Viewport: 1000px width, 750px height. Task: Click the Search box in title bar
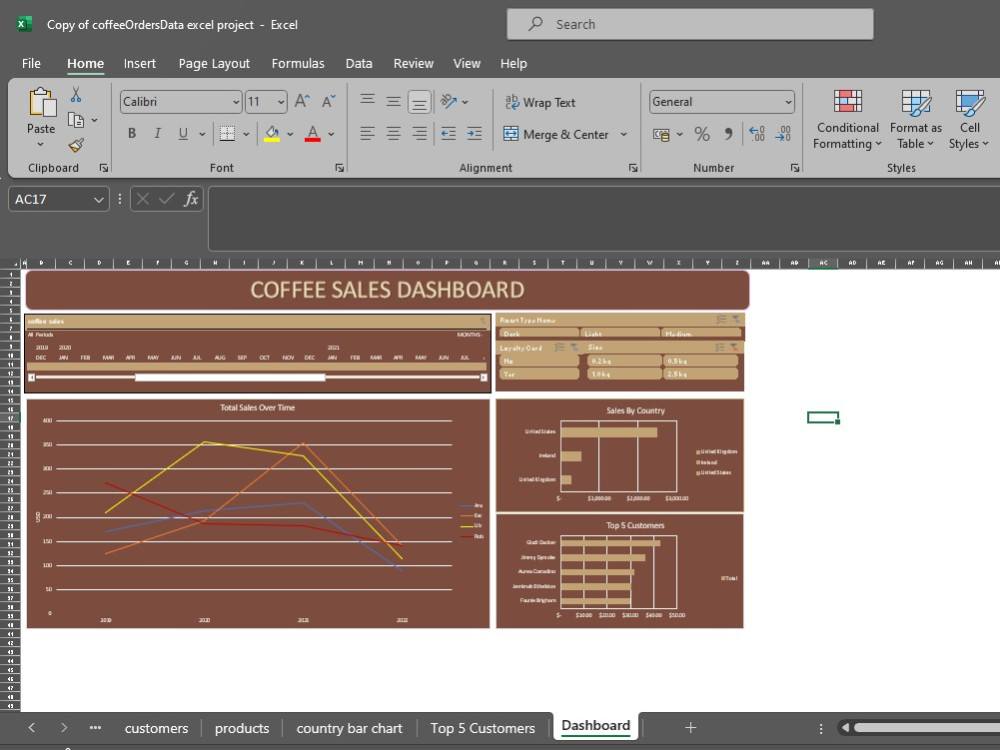690,24
